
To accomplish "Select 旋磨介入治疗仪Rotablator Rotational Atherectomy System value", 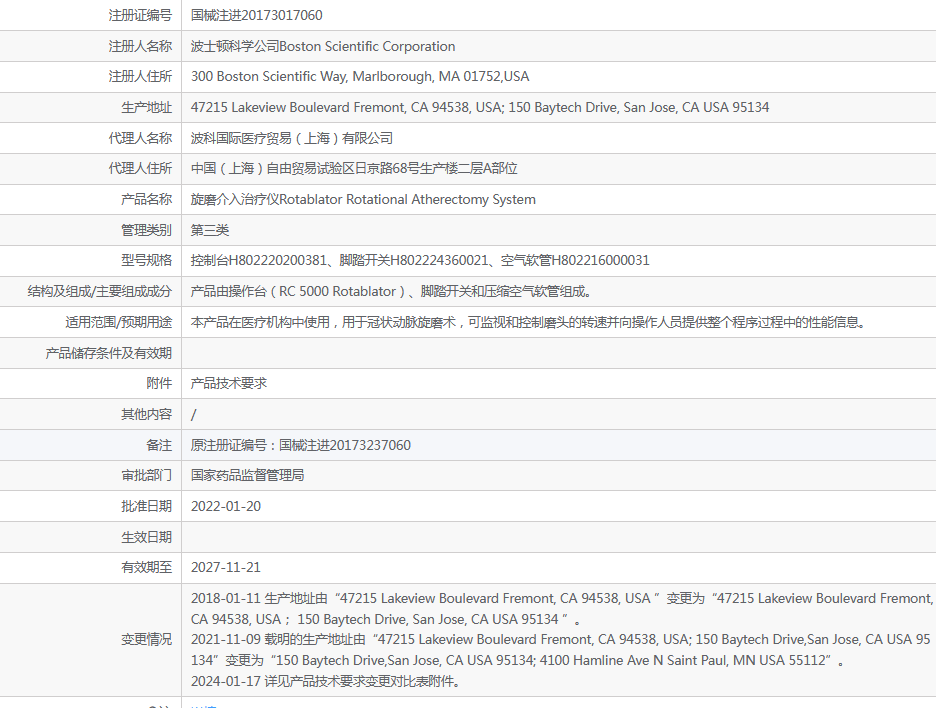I will [363, 199].
